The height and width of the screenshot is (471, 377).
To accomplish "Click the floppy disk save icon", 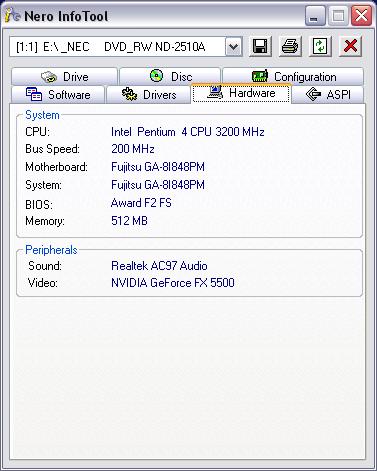I will [260, 46].
